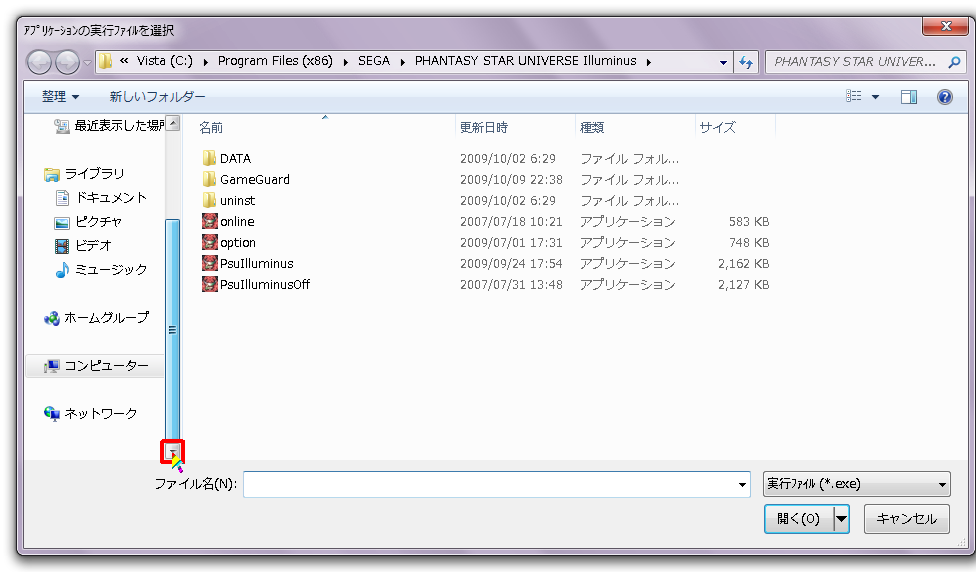Select the DATA folder icon

209,158
